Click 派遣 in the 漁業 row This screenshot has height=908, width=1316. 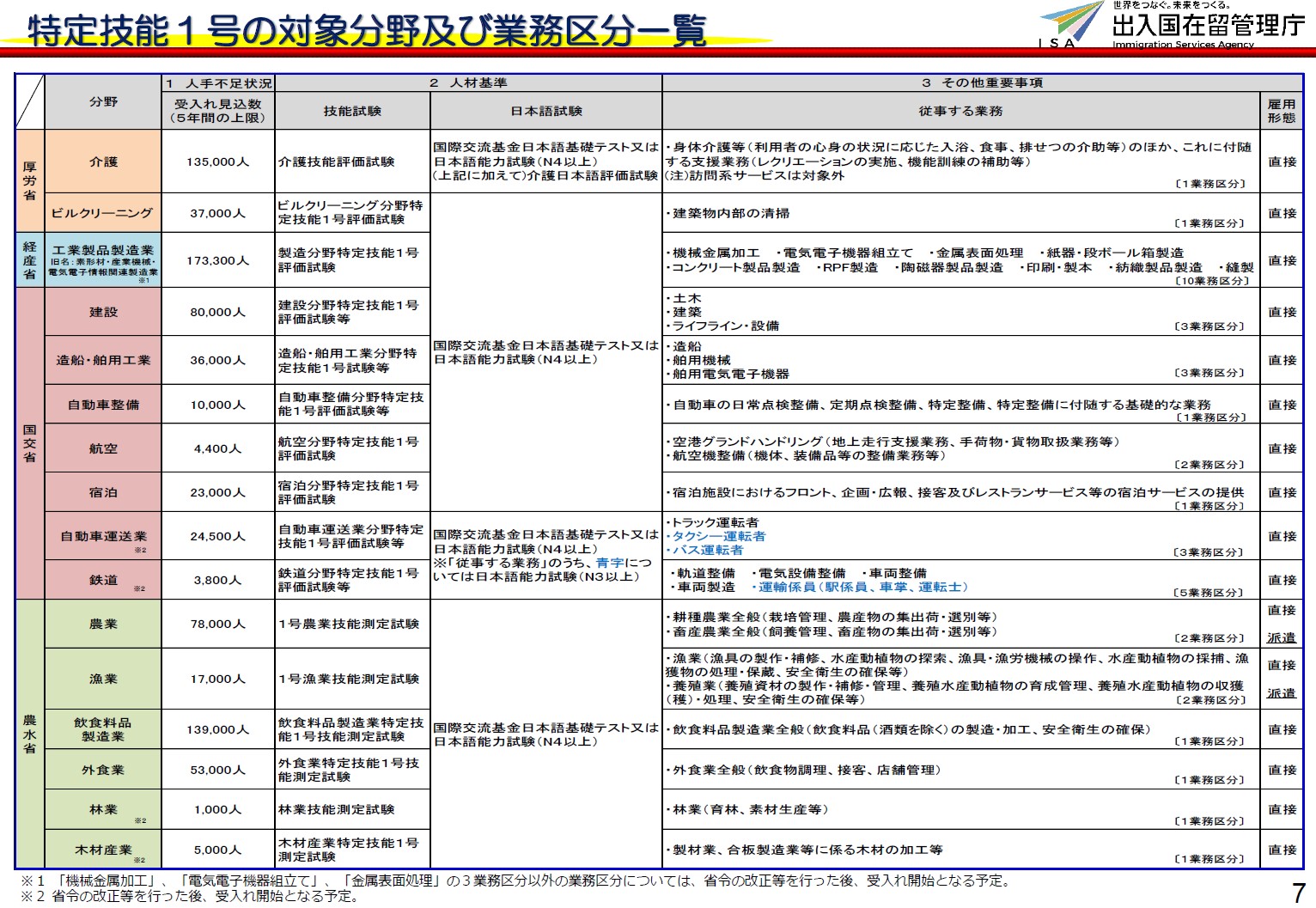(1282, 692)
